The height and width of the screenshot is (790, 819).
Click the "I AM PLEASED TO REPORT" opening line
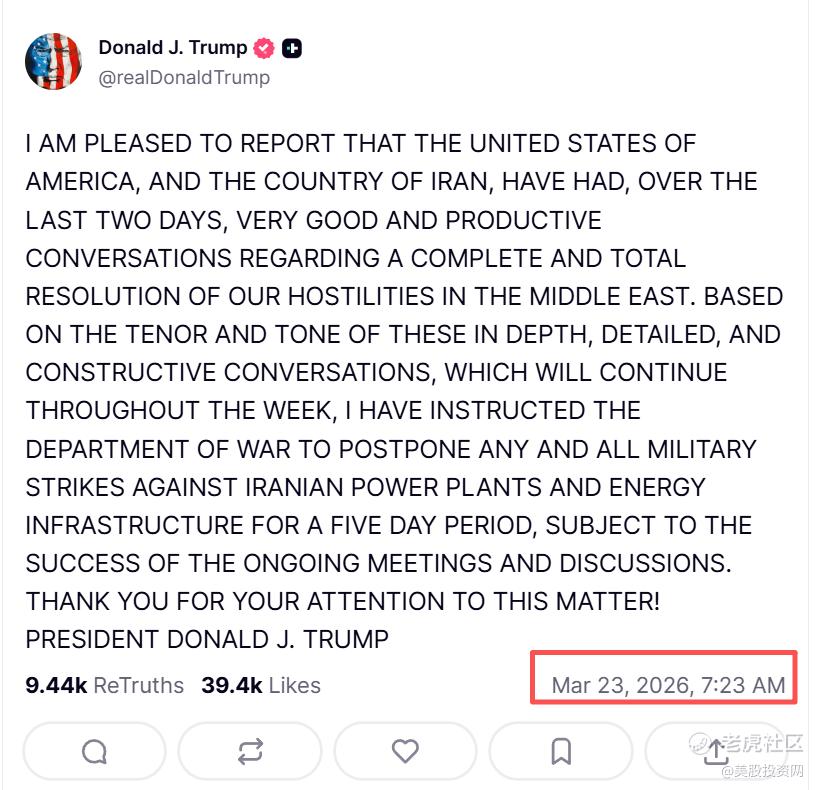coord(360,143)
